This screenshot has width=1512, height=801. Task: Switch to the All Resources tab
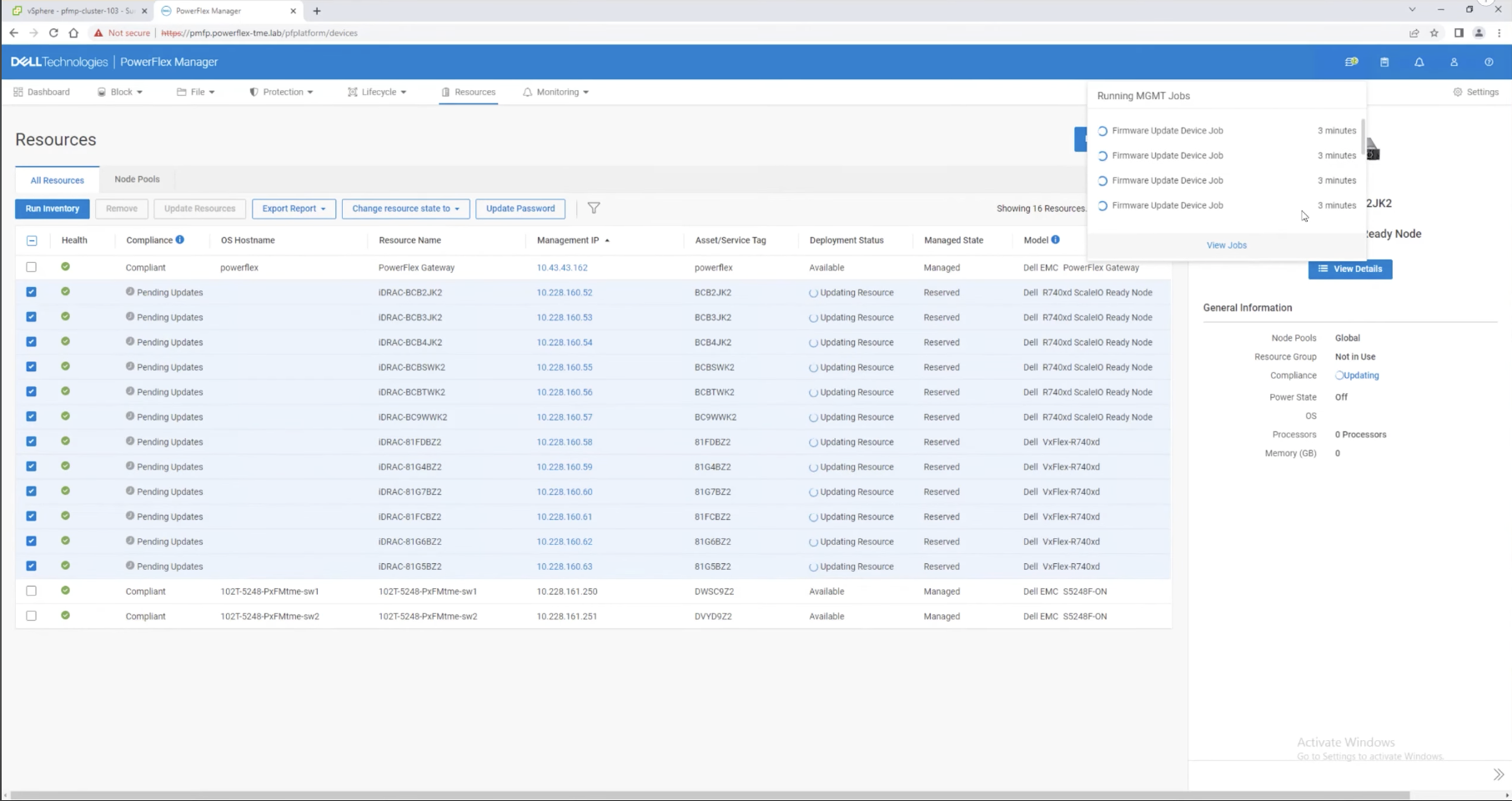(x=58, y=180)
